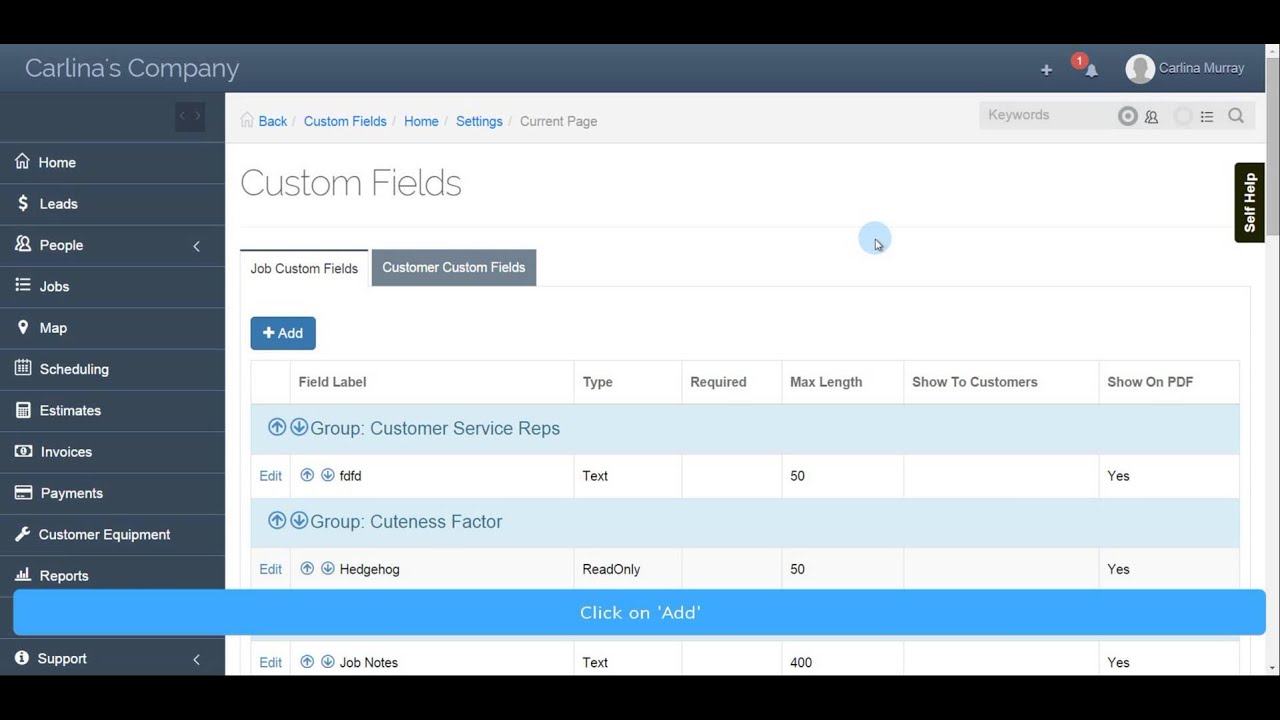Move the Job Notes field down
Viewport: 1280px width, 720px height.
tap(327, 661)
